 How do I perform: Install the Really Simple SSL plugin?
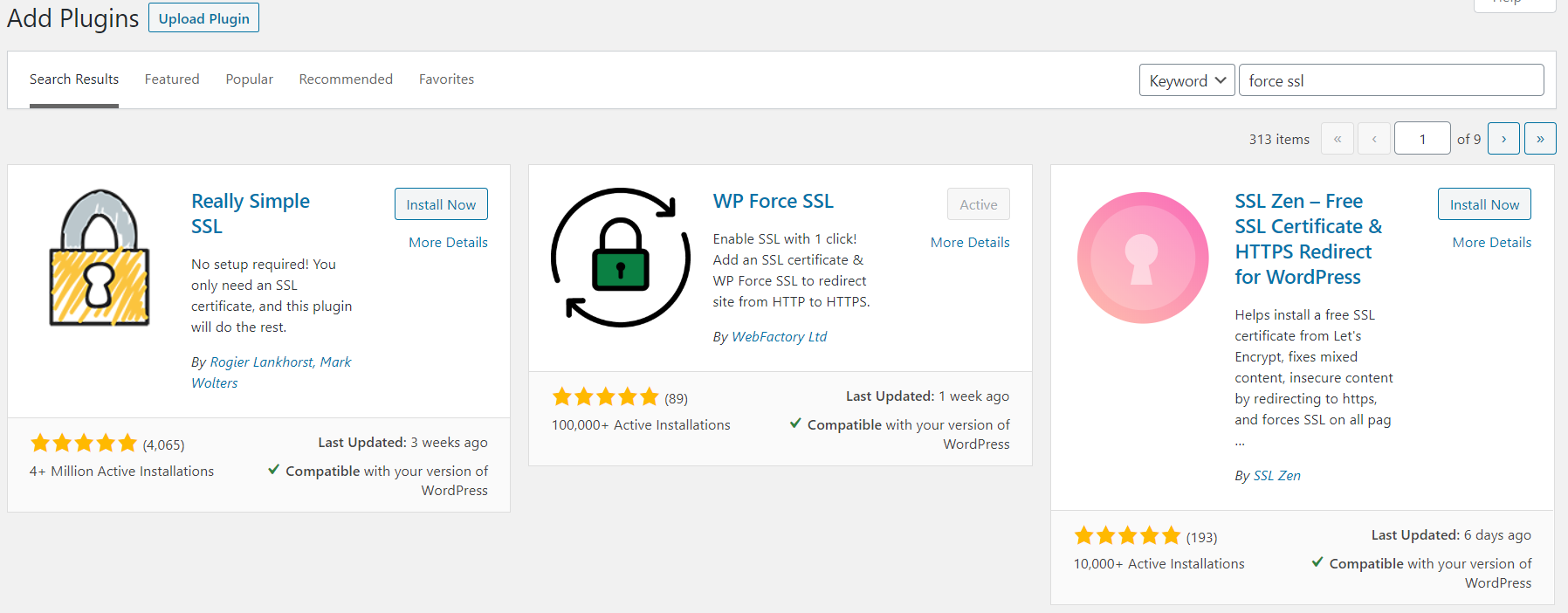tap(441, 204)
